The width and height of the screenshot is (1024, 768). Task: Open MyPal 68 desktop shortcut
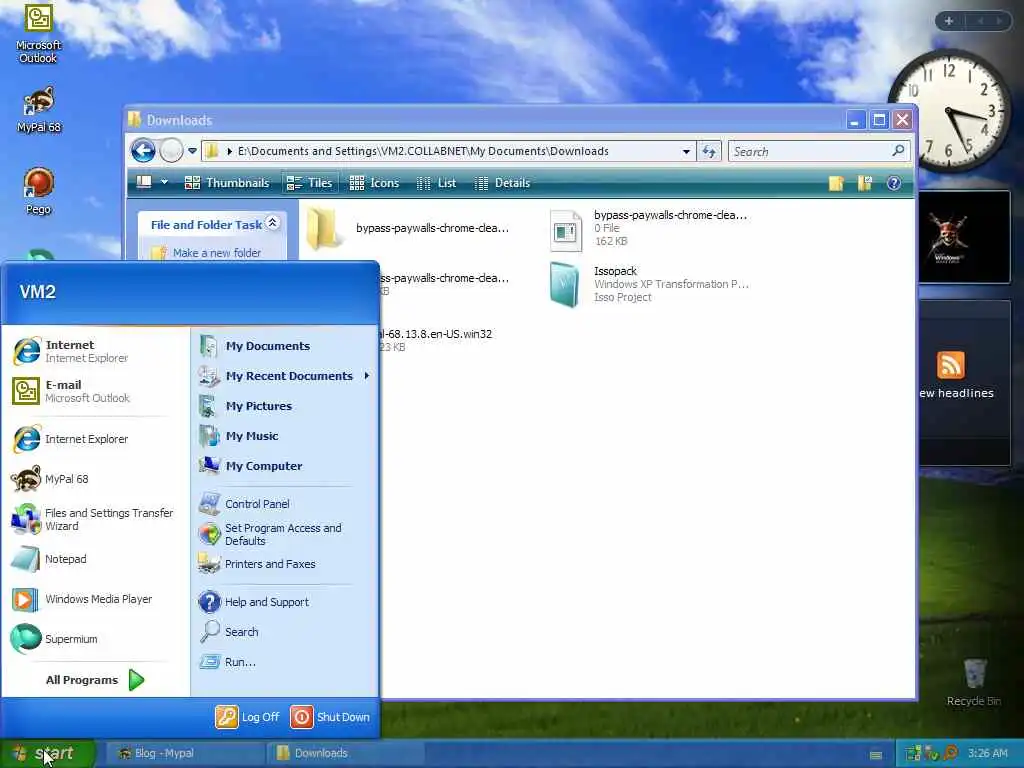coord(39,110)
